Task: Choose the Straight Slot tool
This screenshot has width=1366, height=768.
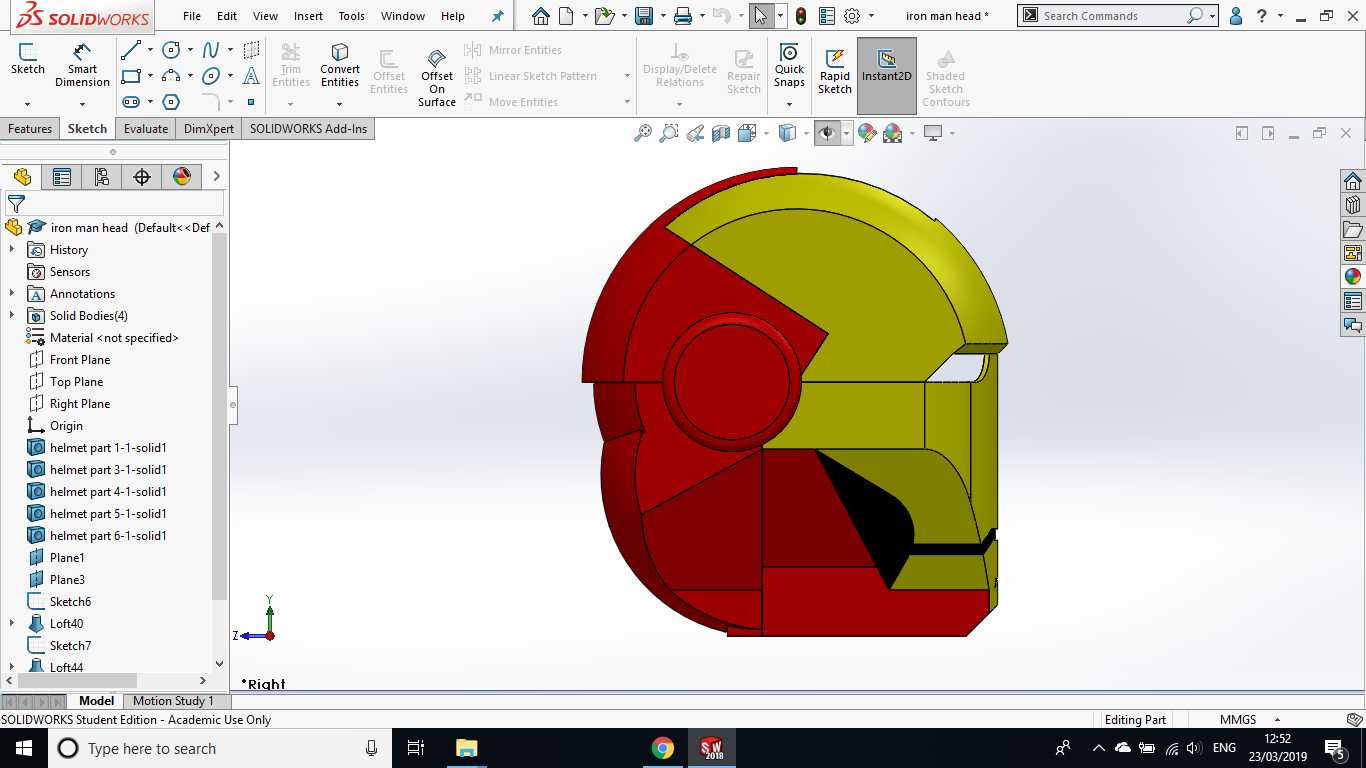Action: 130,102
